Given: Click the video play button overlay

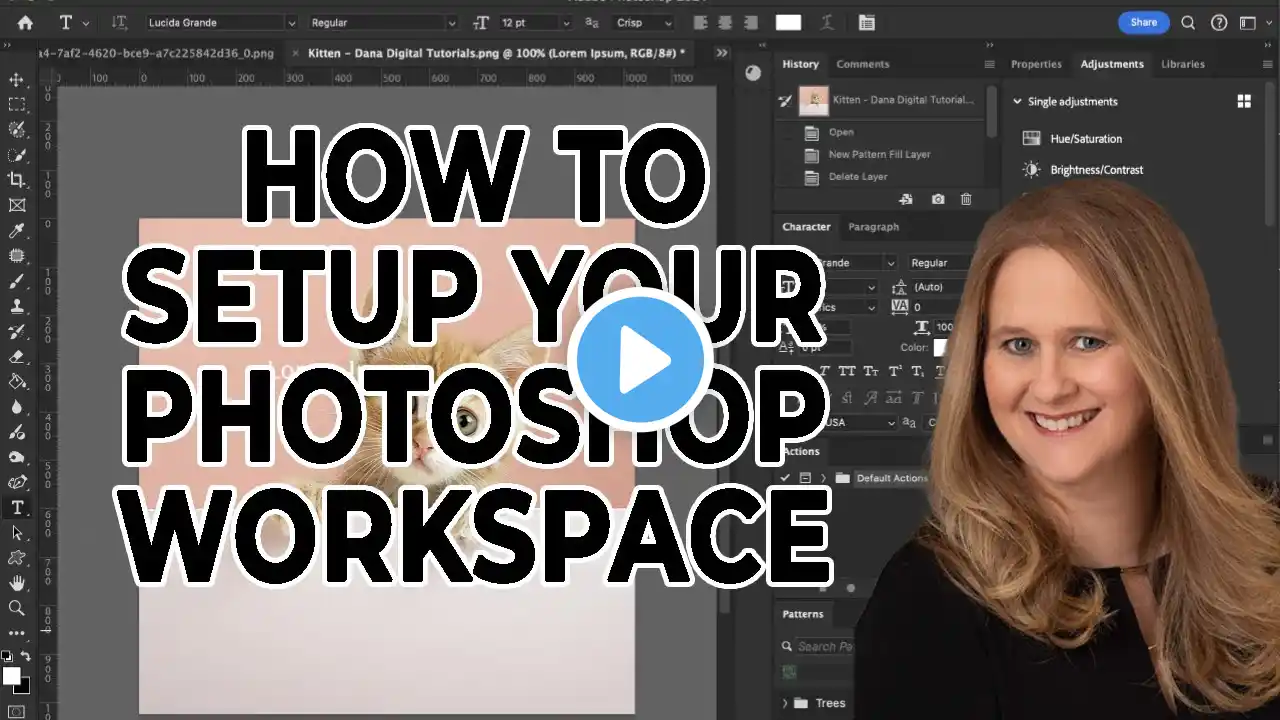Looking at the screenshot, I should [x=640, y=360].
